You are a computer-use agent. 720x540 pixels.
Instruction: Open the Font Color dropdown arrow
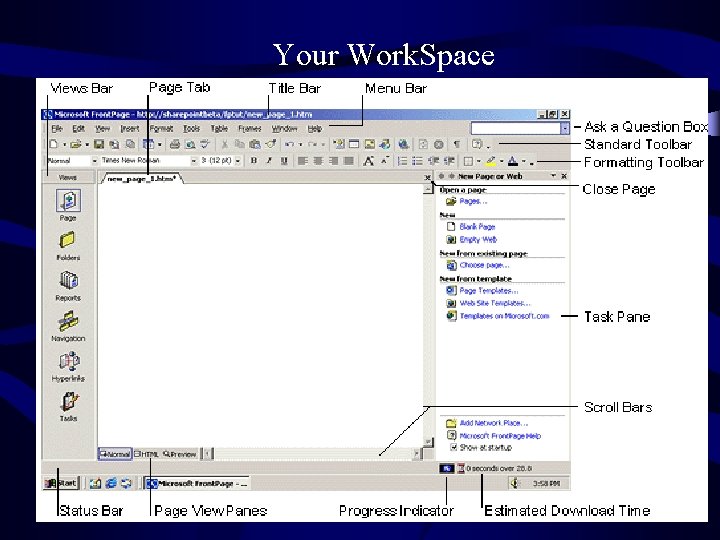(523, 161)
